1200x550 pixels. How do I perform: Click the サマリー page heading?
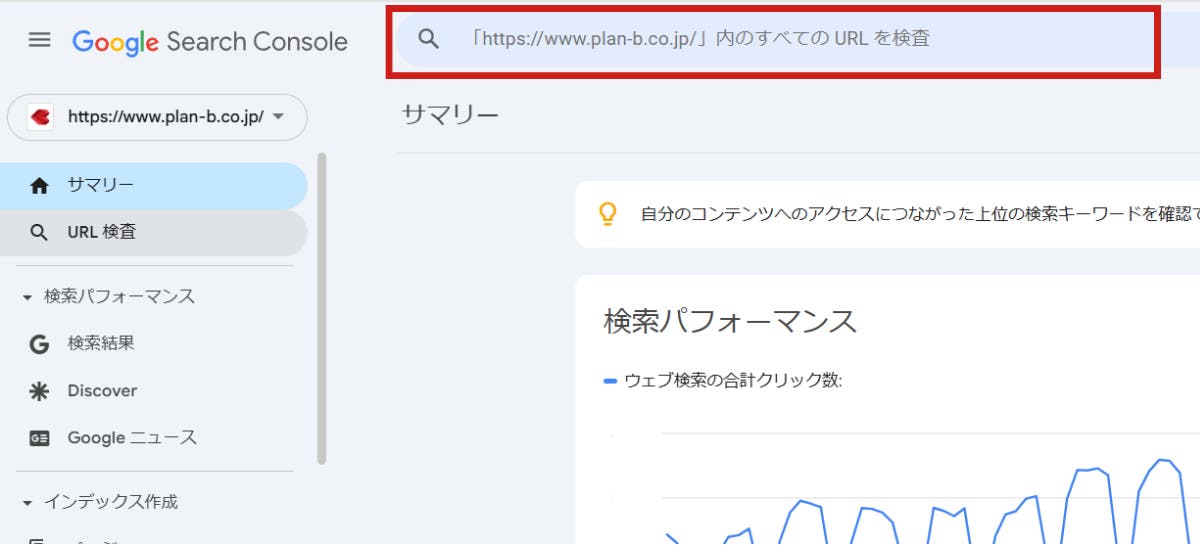pos(450,114)
